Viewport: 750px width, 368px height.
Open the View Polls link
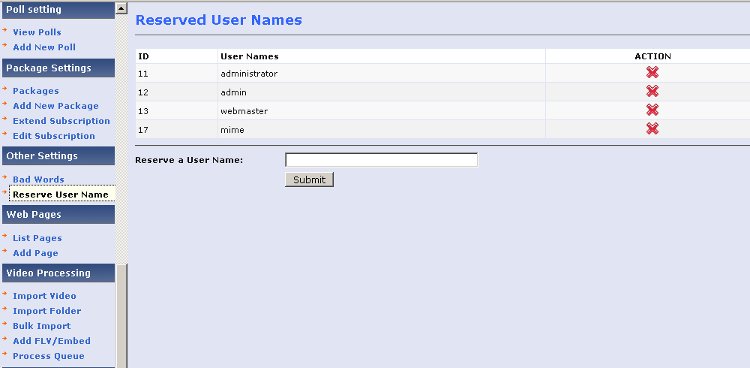(37, 32)
